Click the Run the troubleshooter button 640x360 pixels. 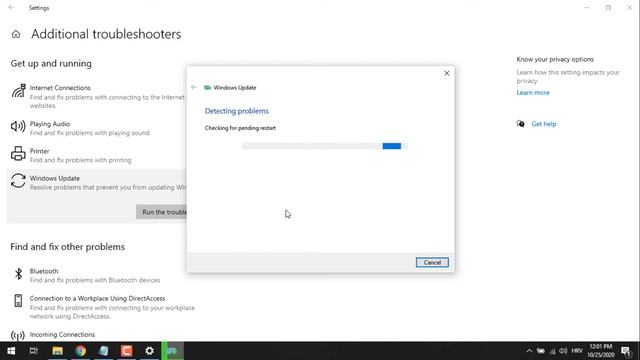[162, 212]
